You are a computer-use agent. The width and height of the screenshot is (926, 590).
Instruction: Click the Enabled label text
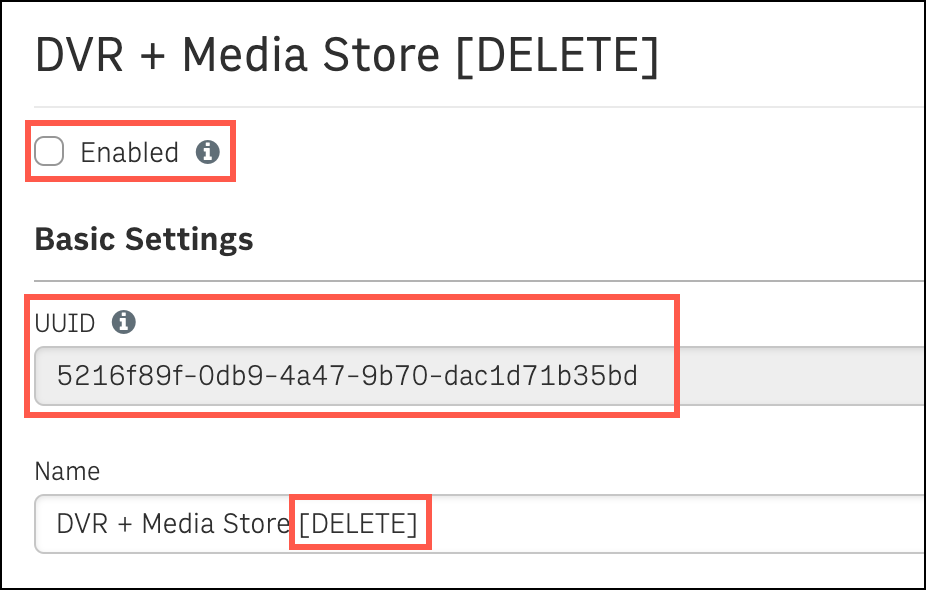pos(129,152)
